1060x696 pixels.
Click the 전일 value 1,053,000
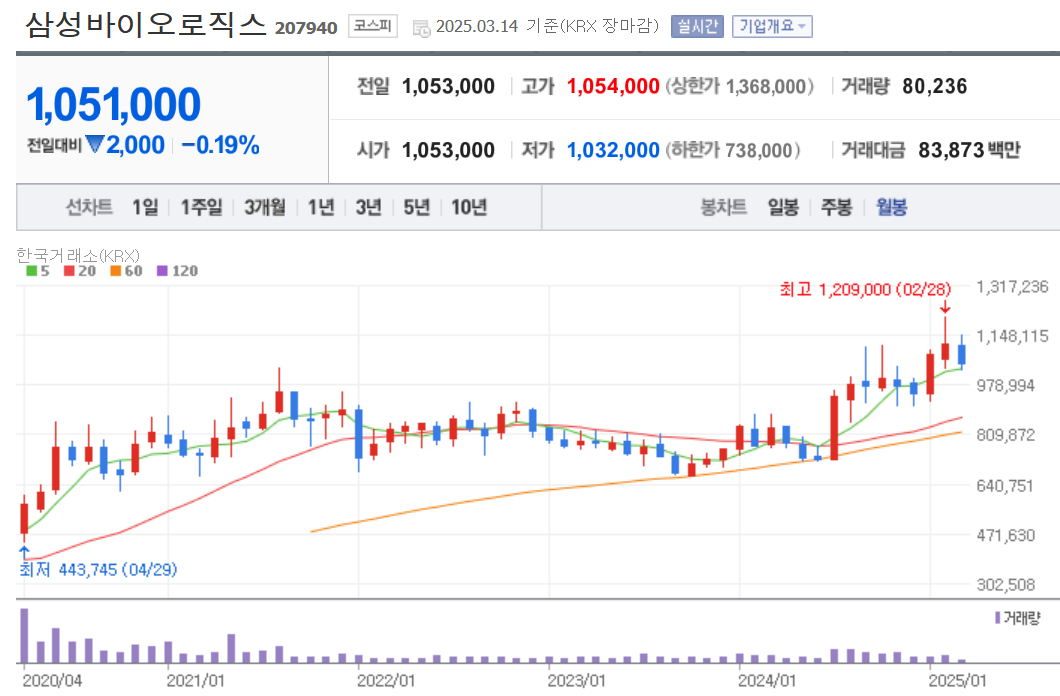(x=448, y=86)
